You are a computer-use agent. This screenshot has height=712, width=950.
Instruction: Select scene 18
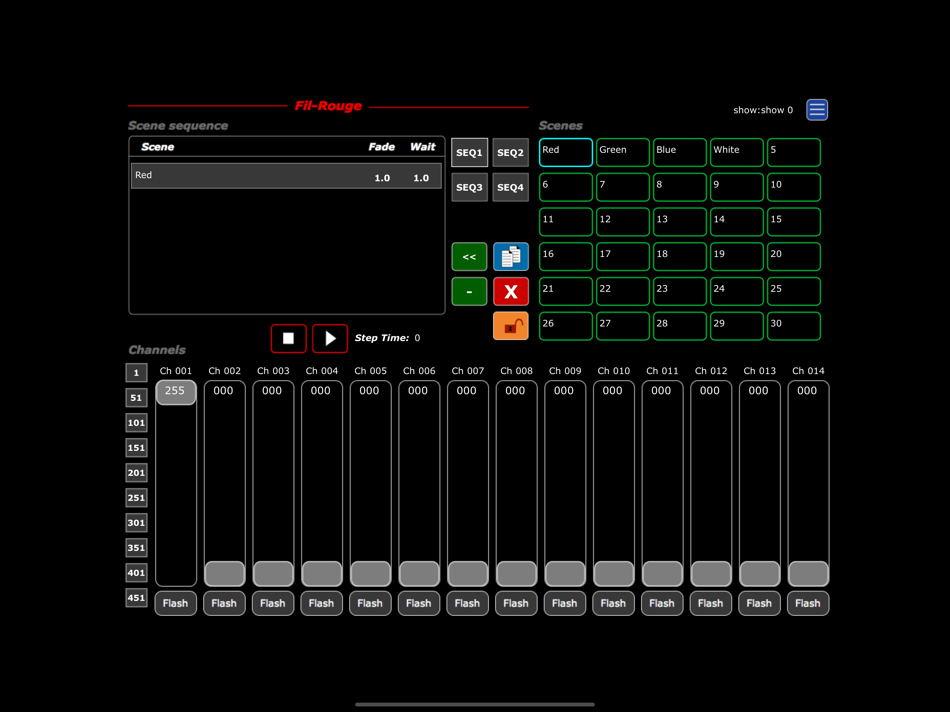[x=680, y=256]
